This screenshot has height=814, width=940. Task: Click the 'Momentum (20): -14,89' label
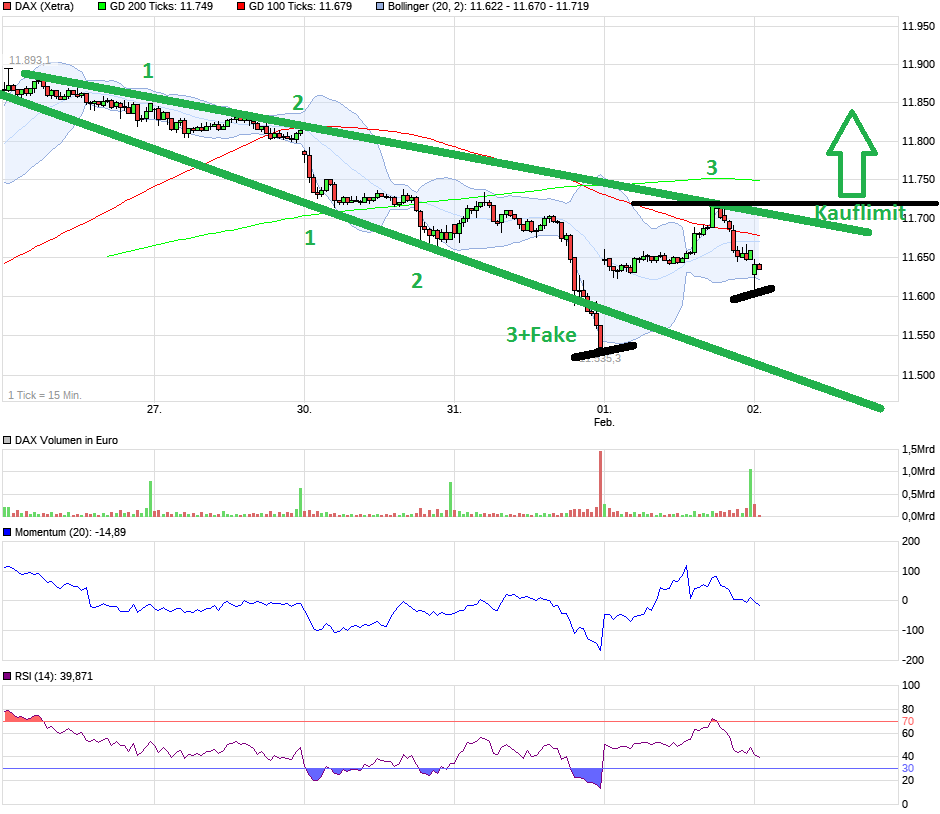[x=70, y=532]
